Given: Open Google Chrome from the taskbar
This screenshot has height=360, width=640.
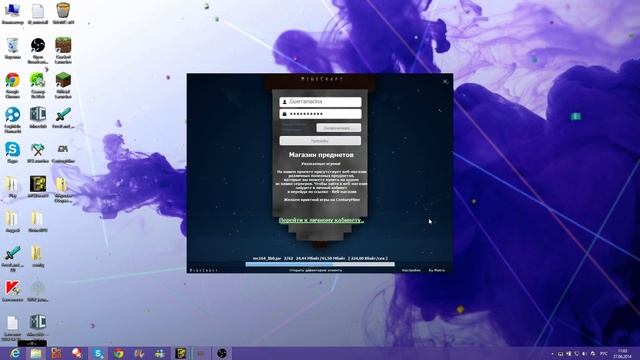Looking at the screenshot, I should click(119, 353).
